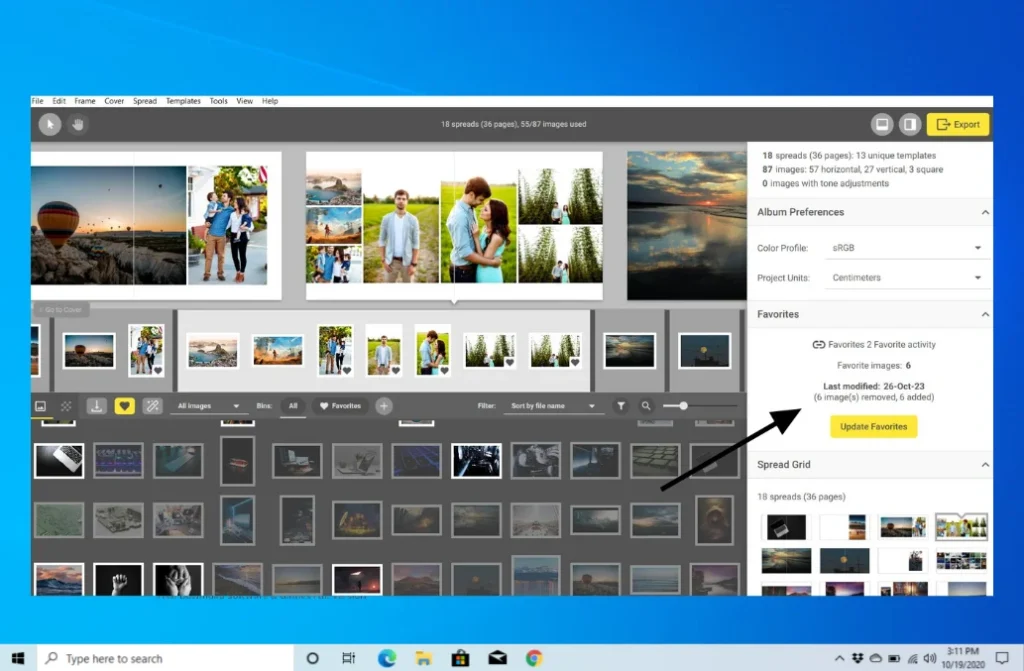Adjust the thumbnail zoom slider
The width and height of the screenshot is (1024, 671).
(684, 406)
